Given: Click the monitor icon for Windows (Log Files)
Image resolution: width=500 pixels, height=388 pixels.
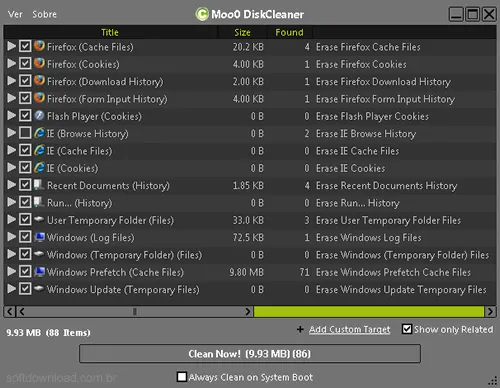Looking at the screenshot, I should pos(39,237).
